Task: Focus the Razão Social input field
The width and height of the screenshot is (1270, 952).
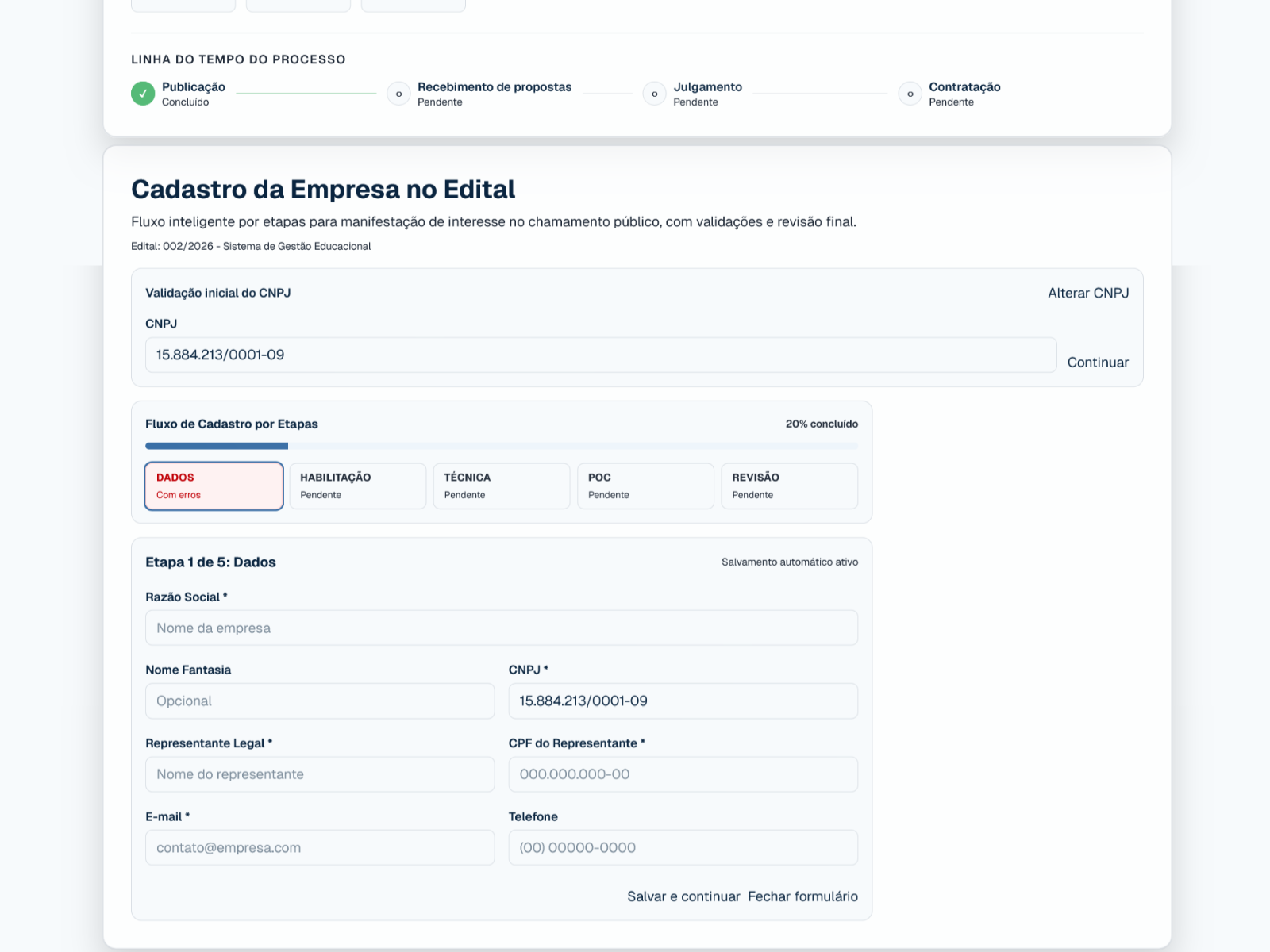Action: point(502,628)
